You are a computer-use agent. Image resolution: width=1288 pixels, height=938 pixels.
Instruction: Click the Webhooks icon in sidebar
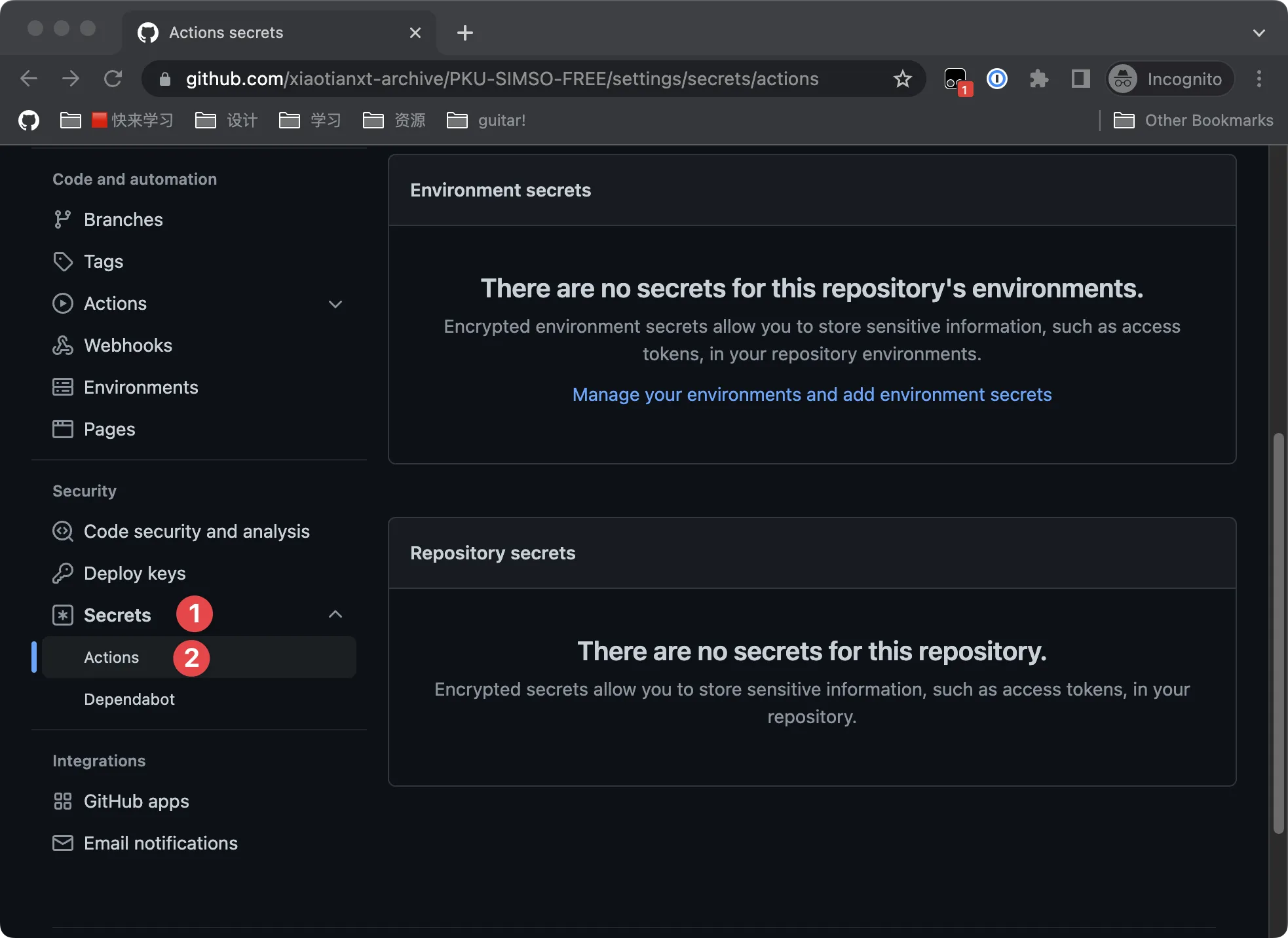click(62, 344)
